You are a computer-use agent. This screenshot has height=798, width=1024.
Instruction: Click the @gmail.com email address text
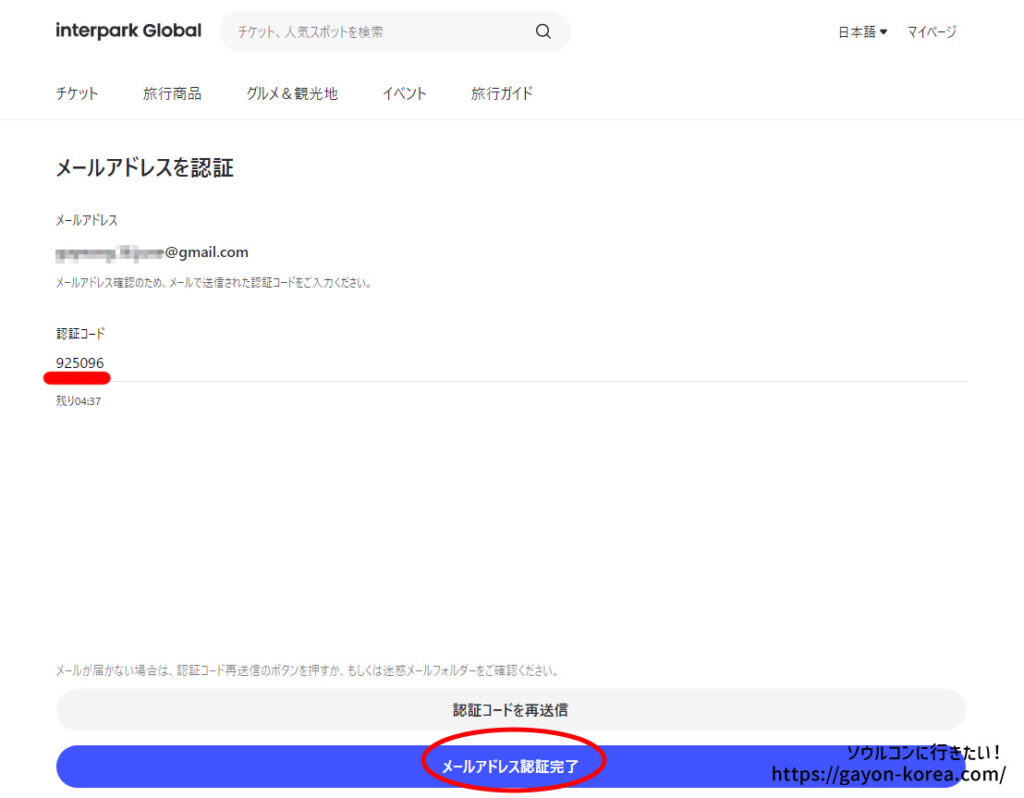(x=152, y=253)
